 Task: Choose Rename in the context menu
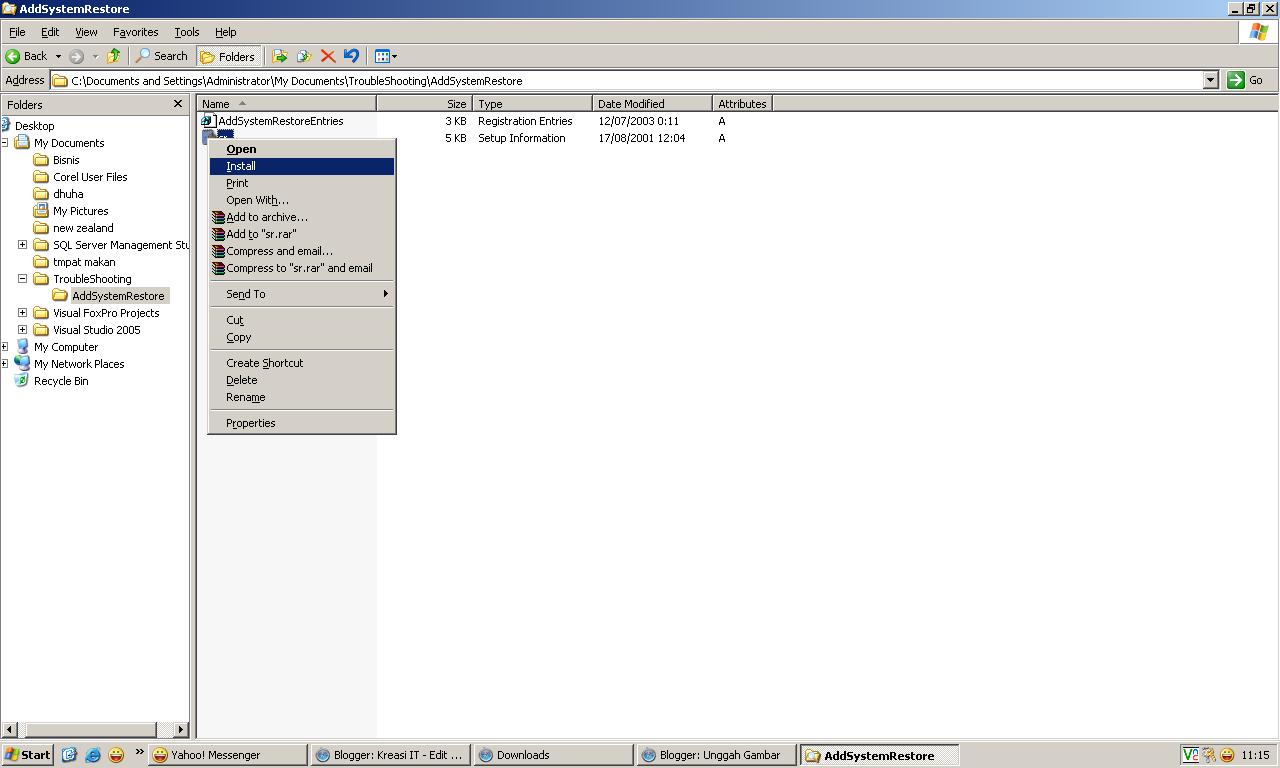[x=302, y=397]
